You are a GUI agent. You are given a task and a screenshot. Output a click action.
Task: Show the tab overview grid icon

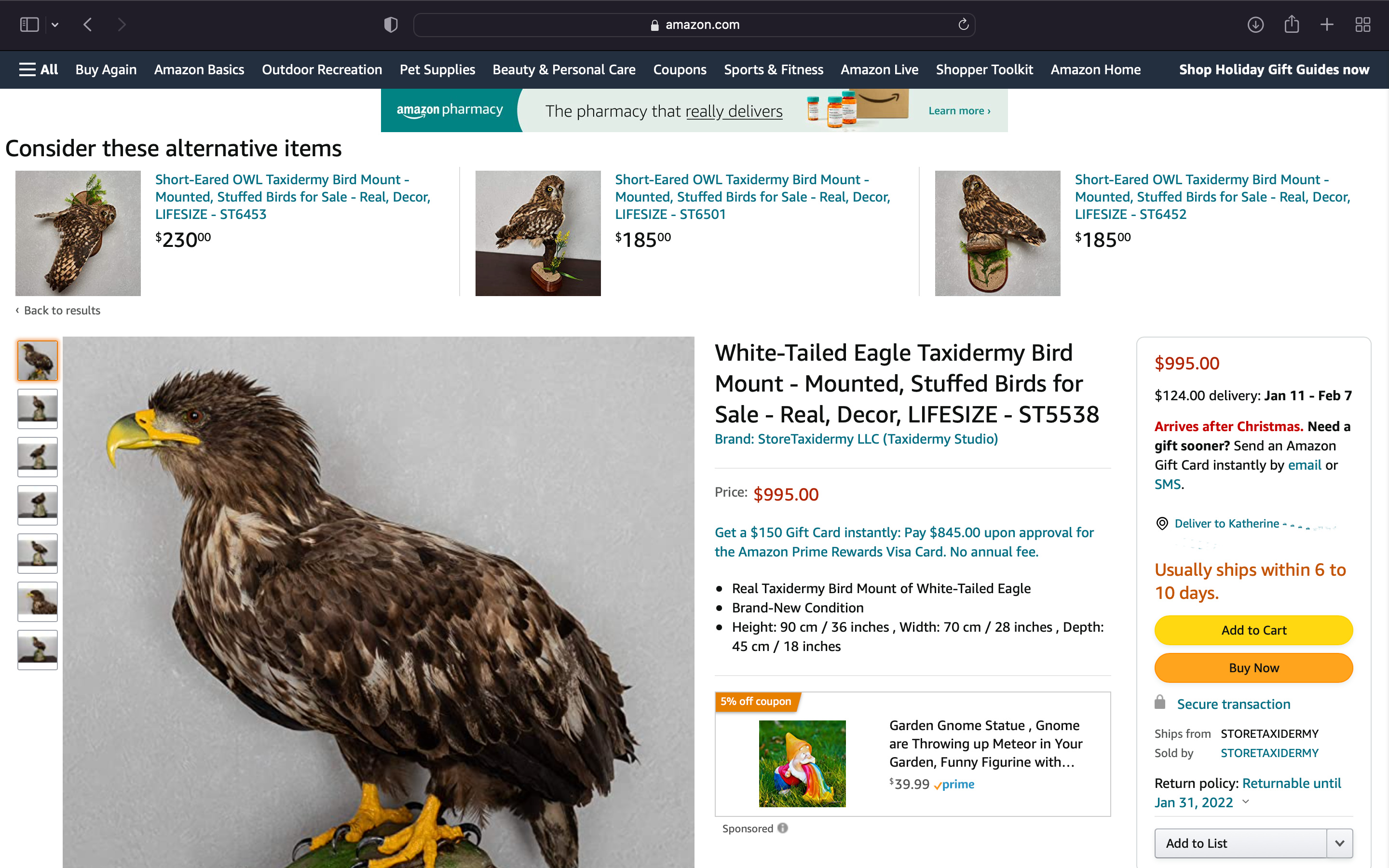1362,25
